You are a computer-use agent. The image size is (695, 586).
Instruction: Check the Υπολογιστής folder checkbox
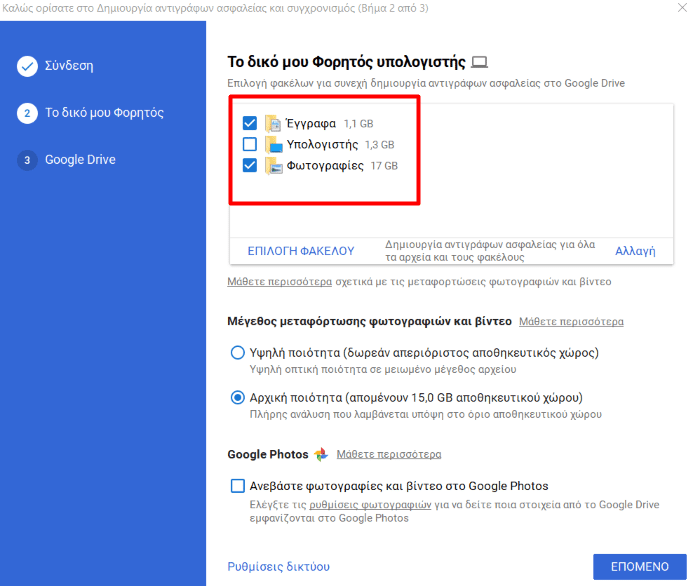point(250,144)
